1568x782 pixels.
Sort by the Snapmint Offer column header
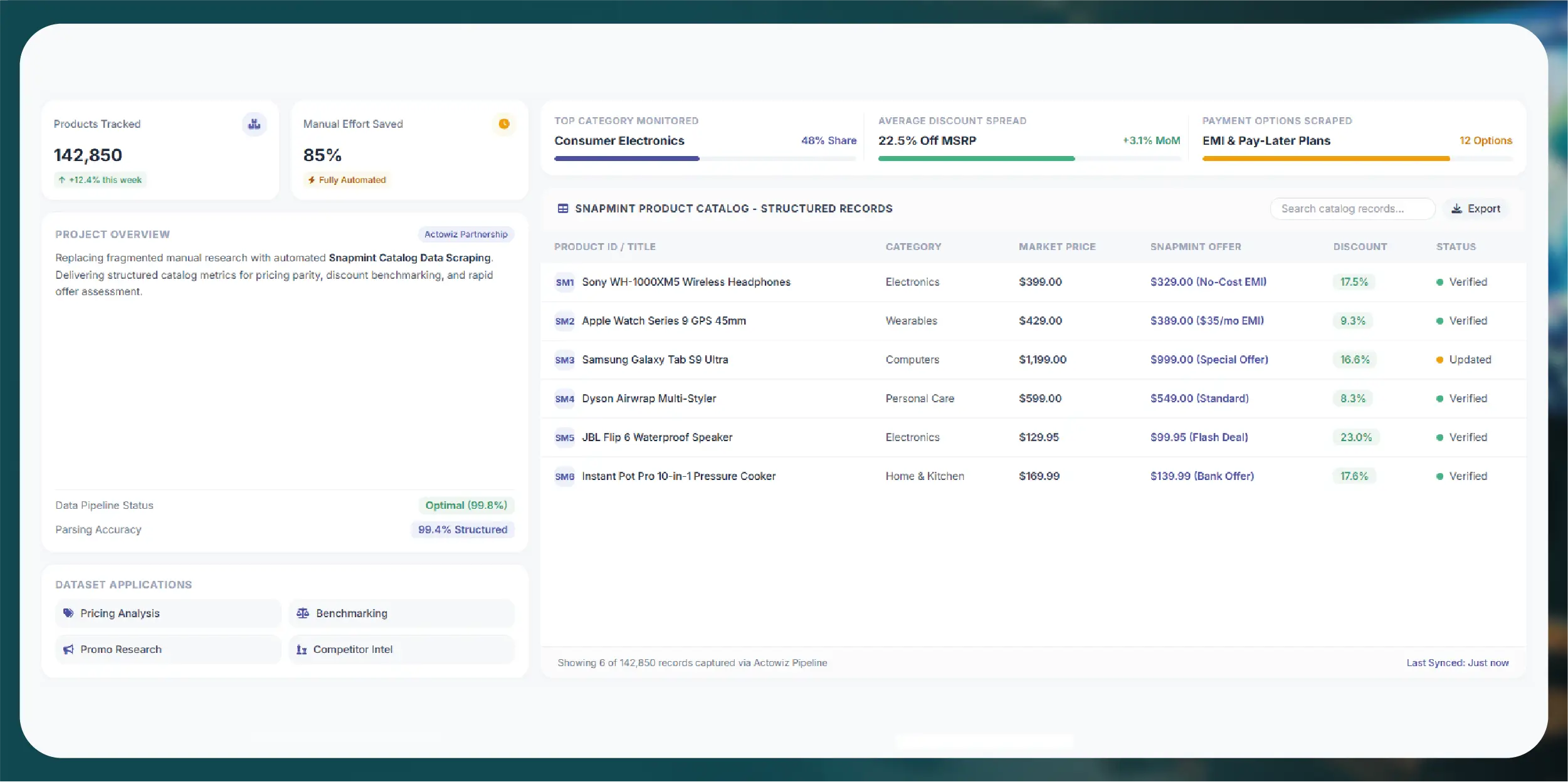[1196, 247]
